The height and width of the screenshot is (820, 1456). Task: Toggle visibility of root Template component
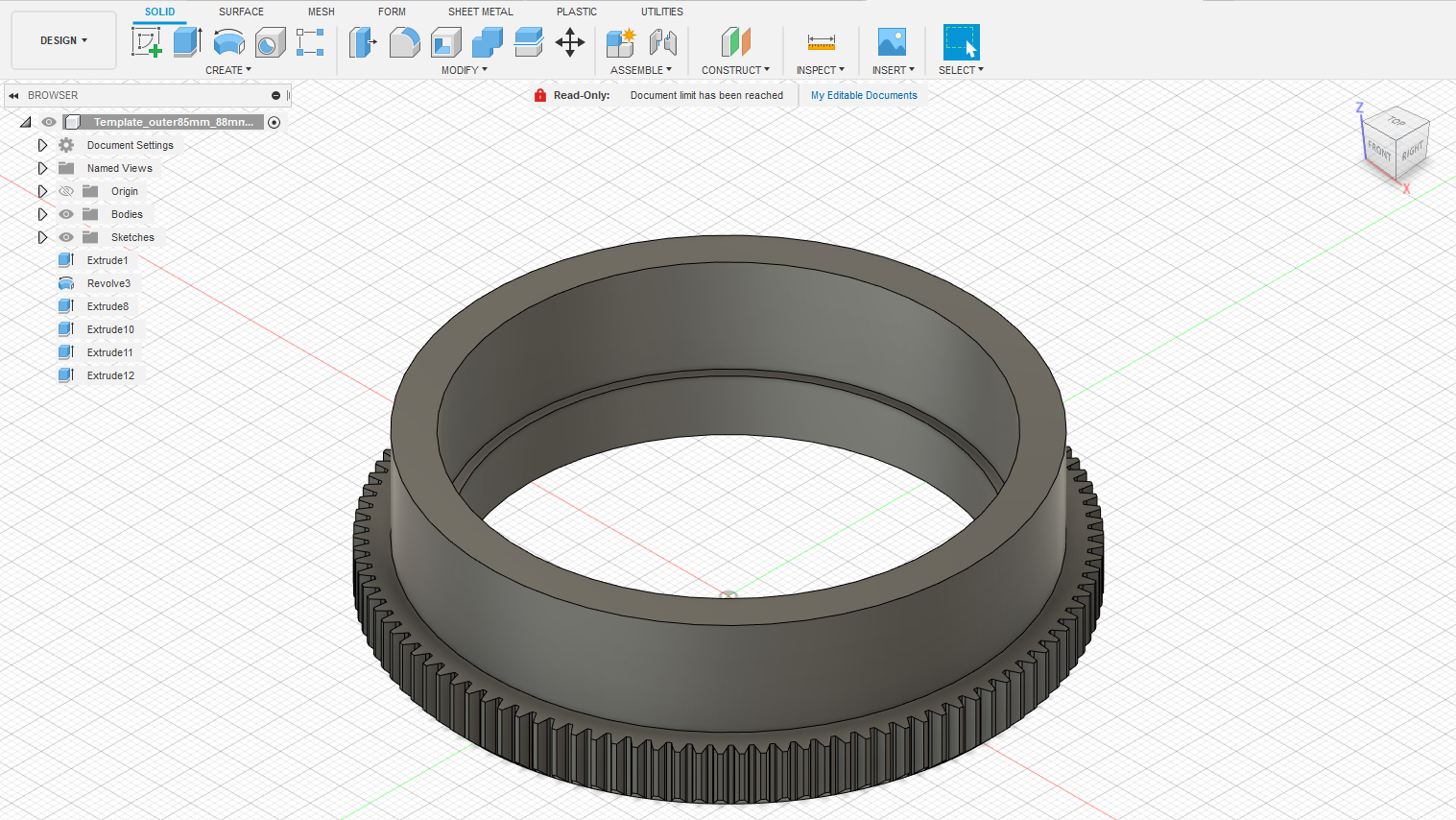[49, 122]
